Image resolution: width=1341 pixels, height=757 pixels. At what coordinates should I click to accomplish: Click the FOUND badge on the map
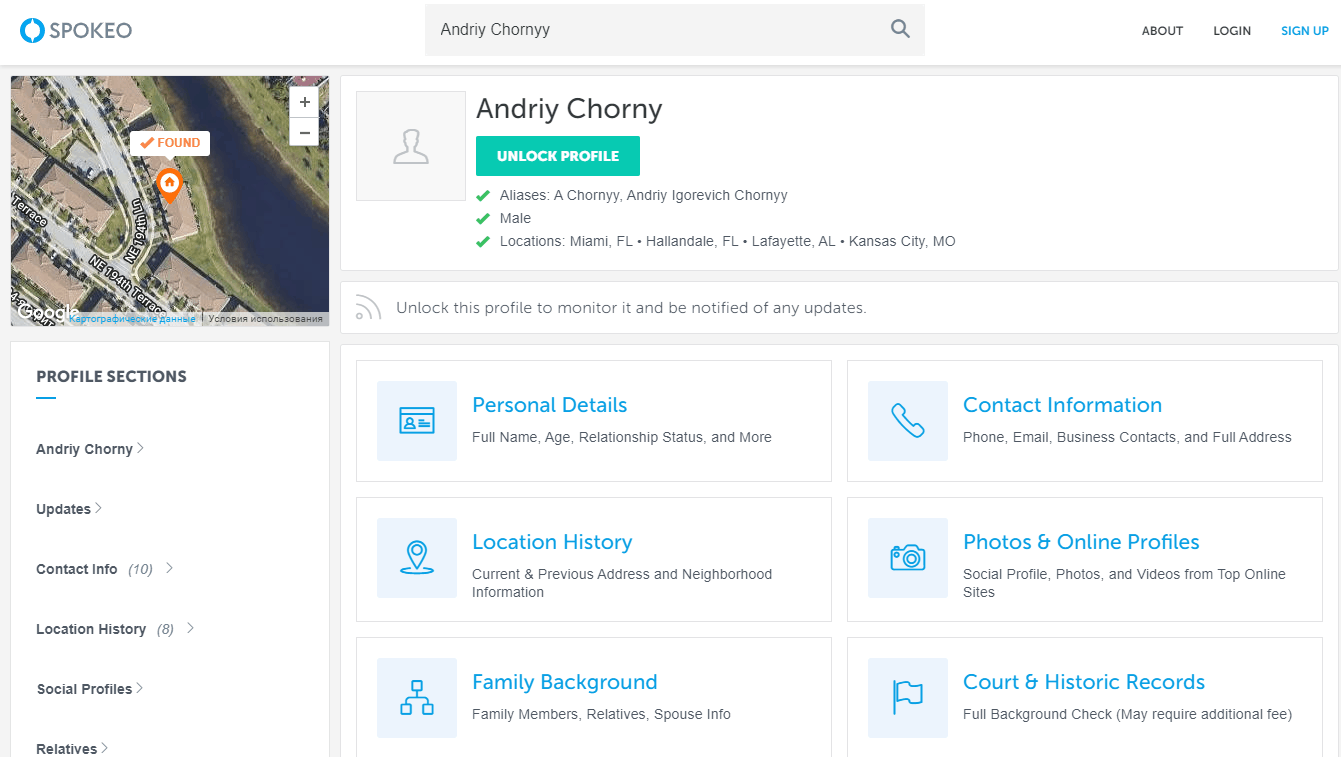pos(170,143)
